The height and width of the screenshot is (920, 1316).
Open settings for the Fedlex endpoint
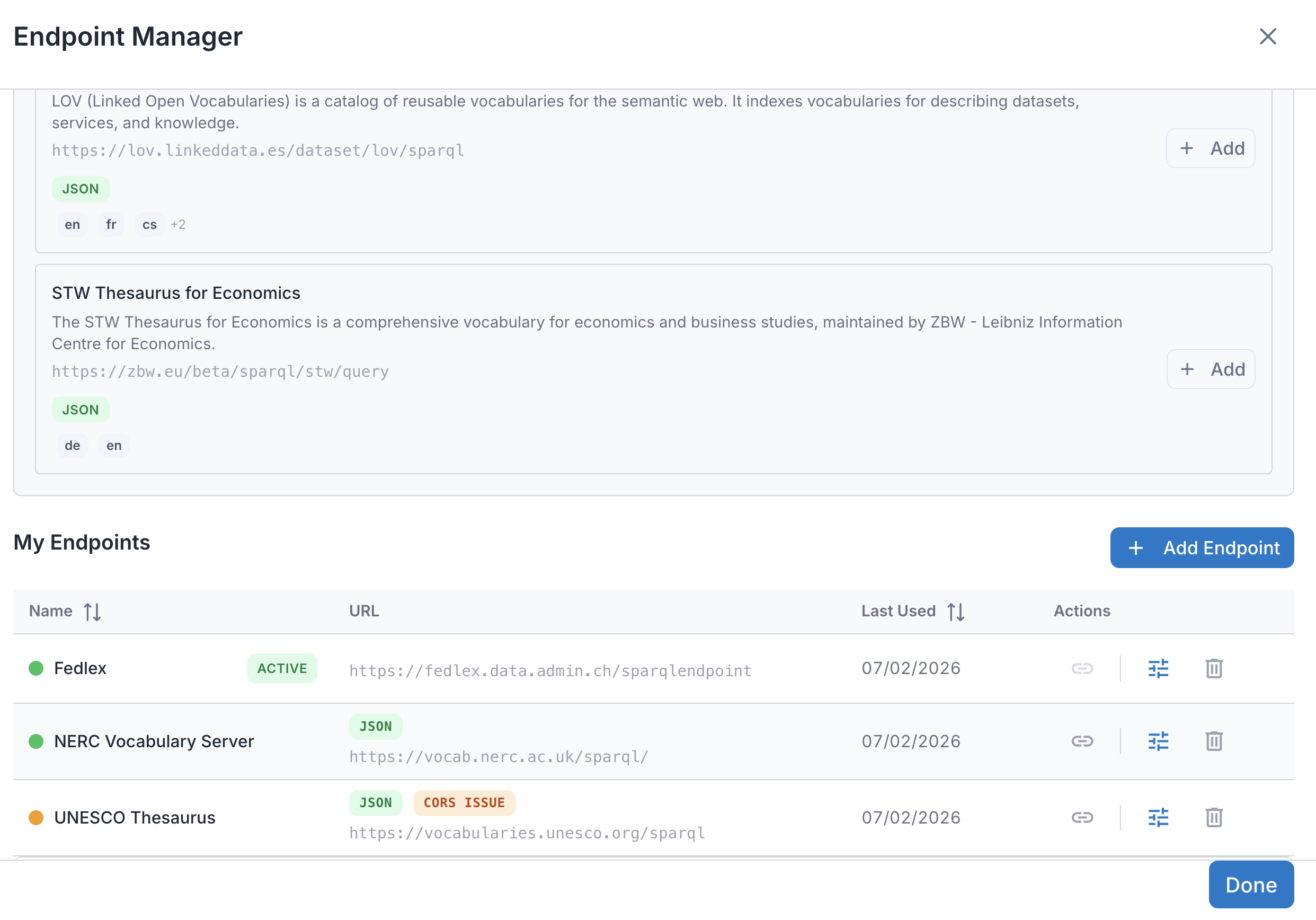[x=1158, y=668]
